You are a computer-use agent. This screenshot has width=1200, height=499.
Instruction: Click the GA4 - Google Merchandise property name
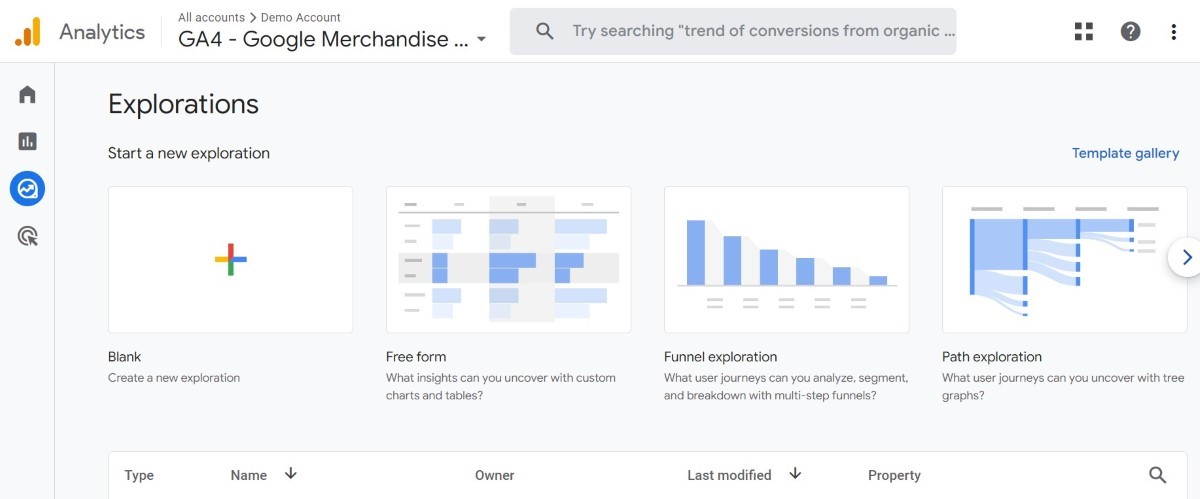coord(323,40)
